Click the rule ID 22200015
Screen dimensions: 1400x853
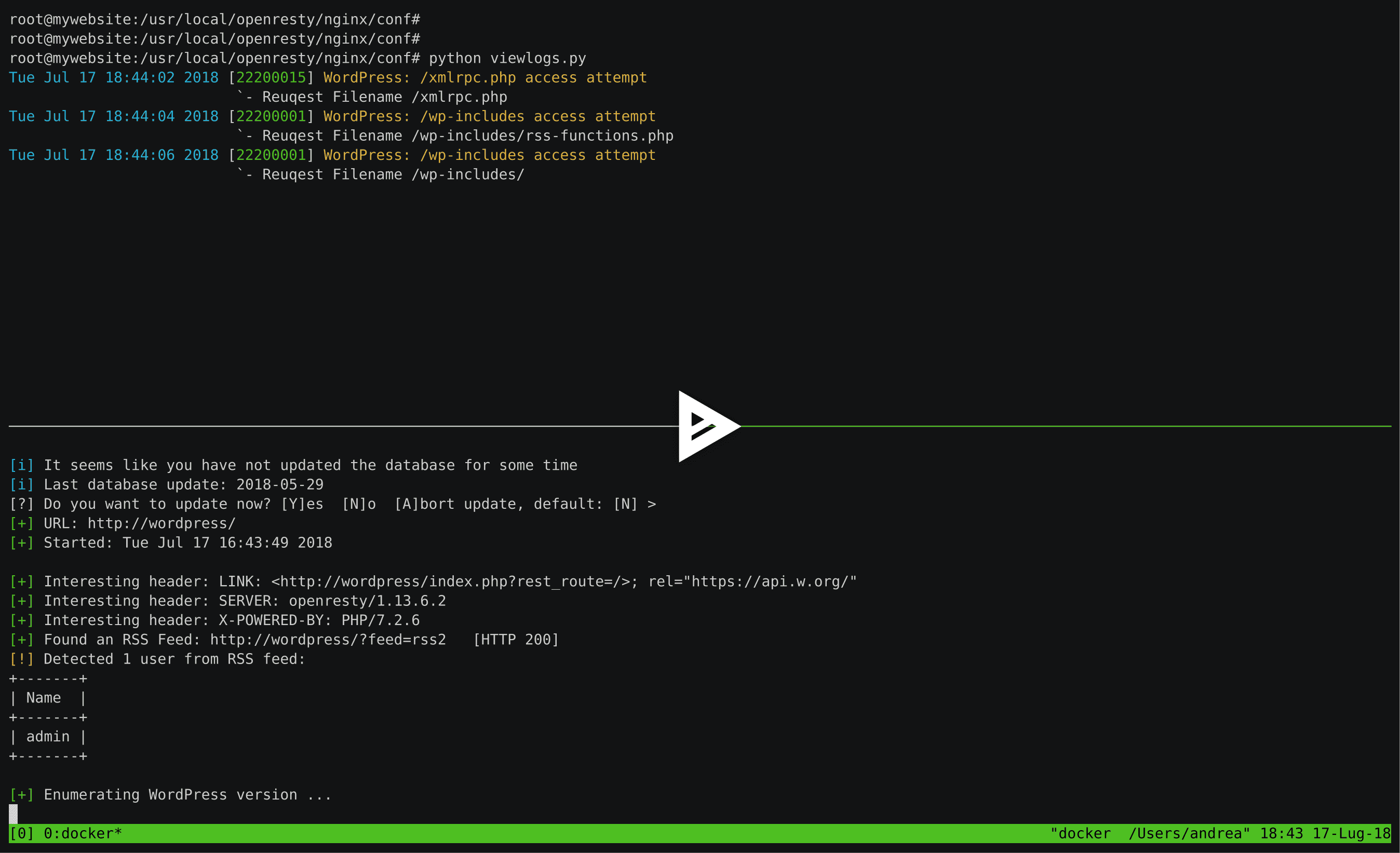[271, 78]
